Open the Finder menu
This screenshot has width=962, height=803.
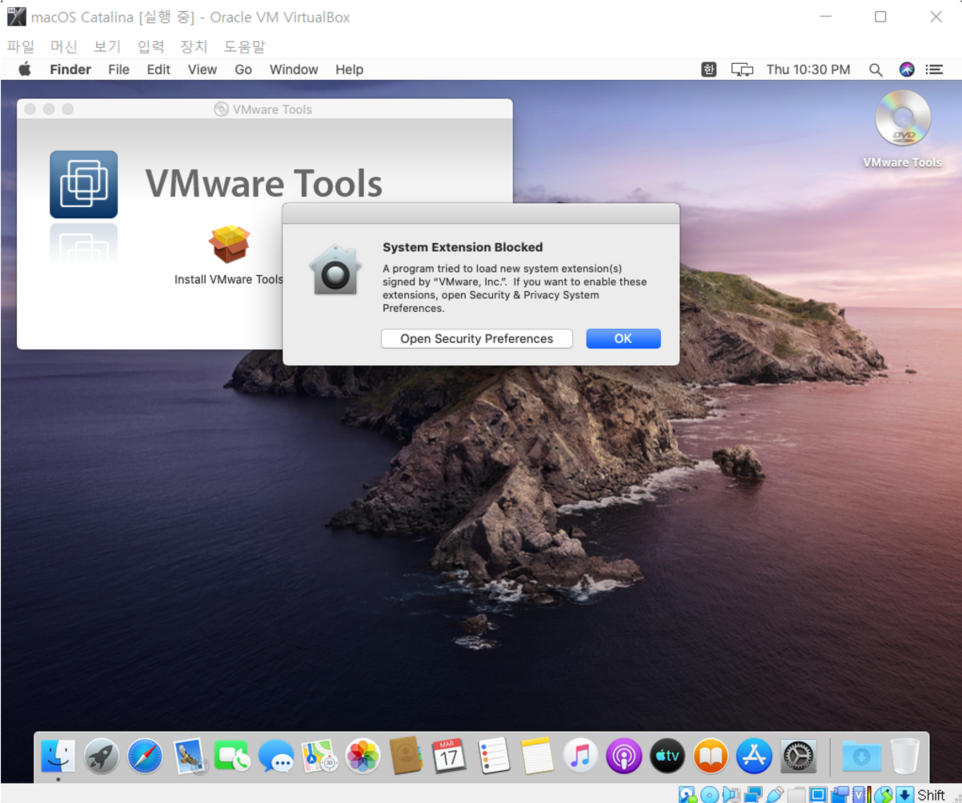coord(70,69)
